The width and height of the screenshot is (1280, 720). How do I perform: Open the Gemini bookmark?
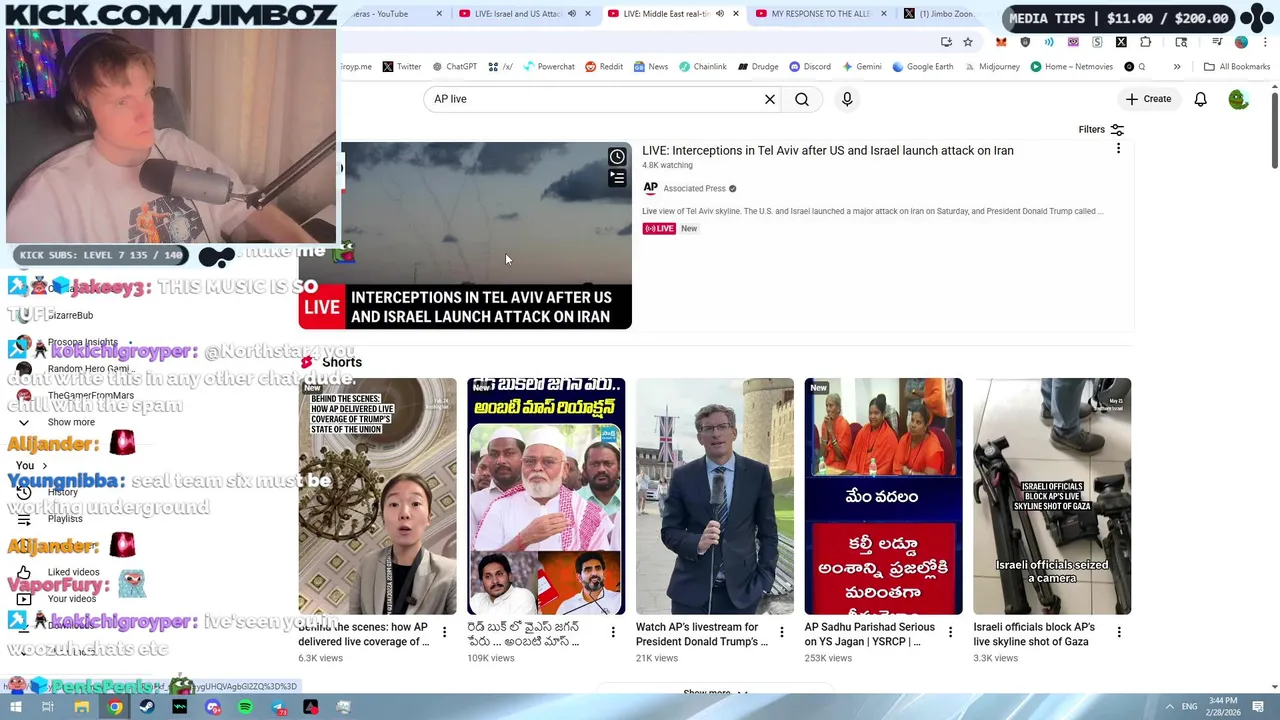click(x=862, y=67)
